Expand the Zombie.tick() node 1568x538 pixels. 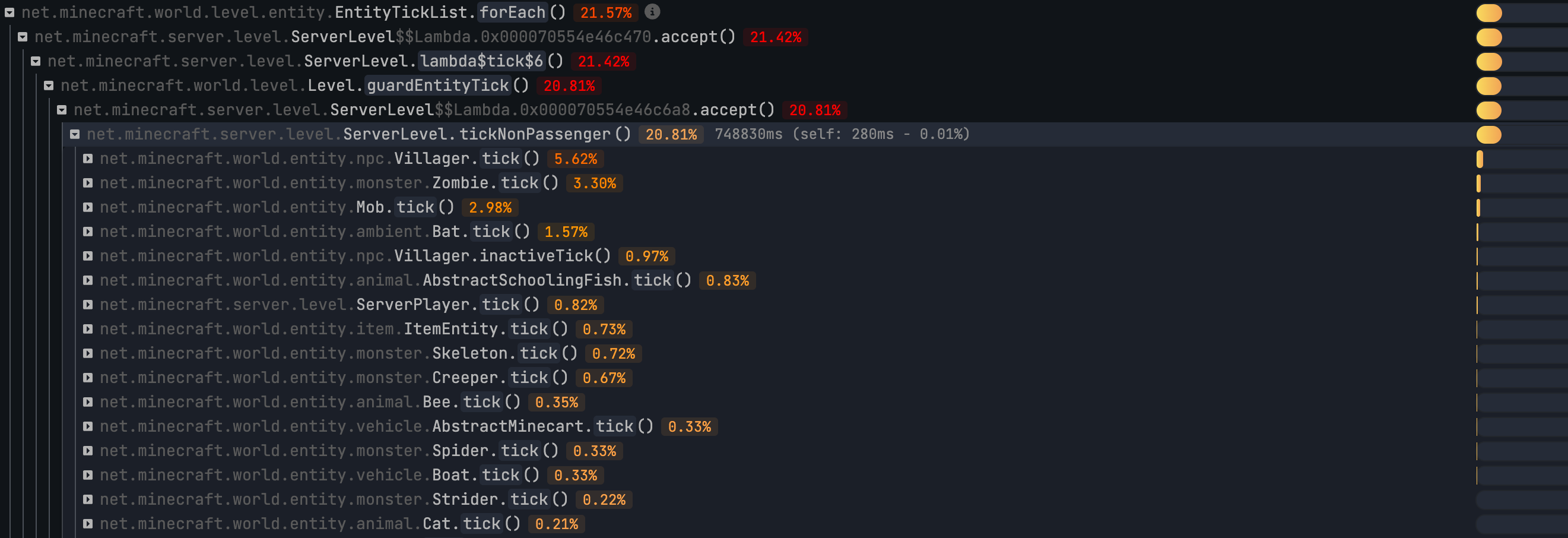coord(88,183)
